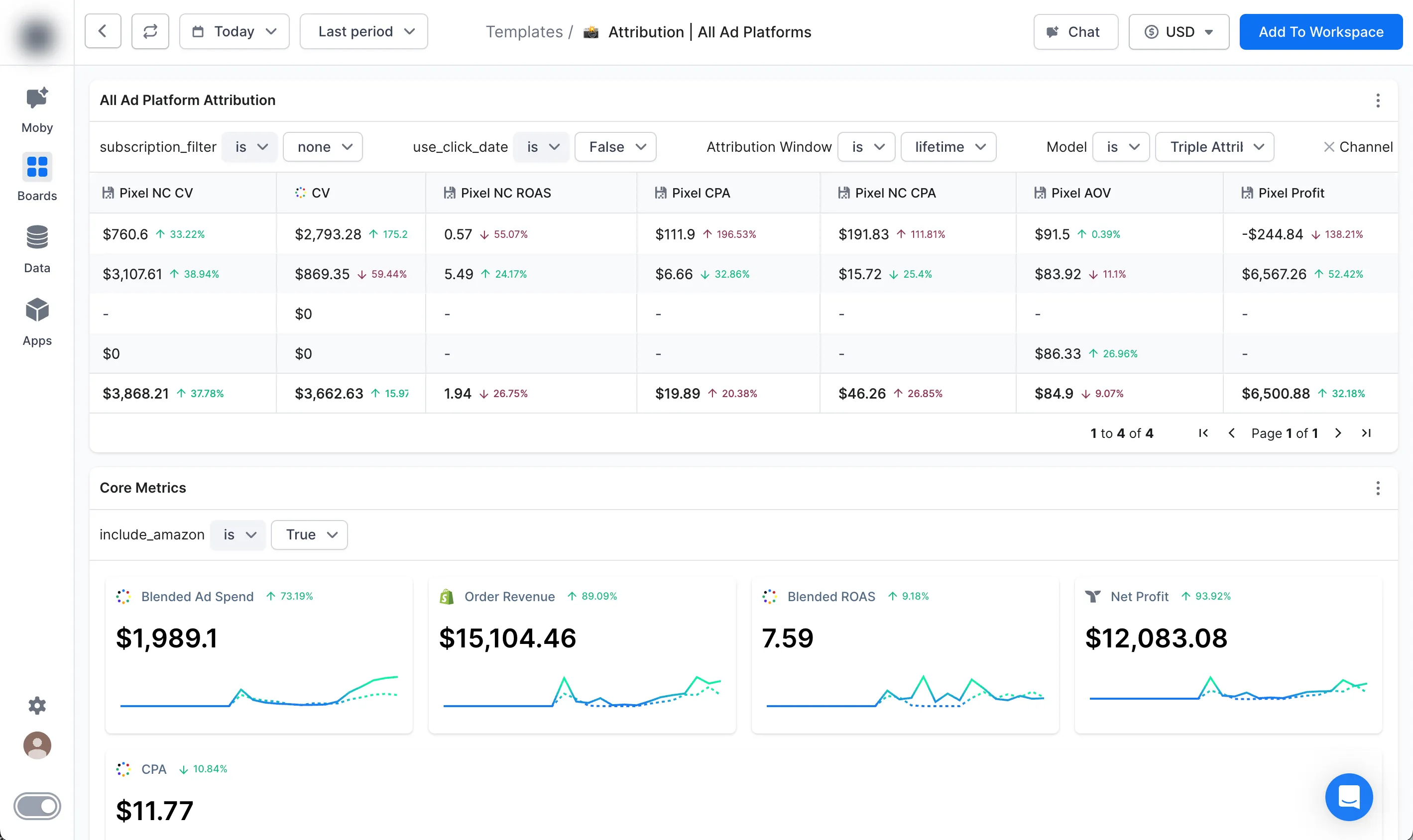This screenshot has width=1413, height=840.
Task: Change Attribution Window lifetime dropdown
Action: [948, 147]
